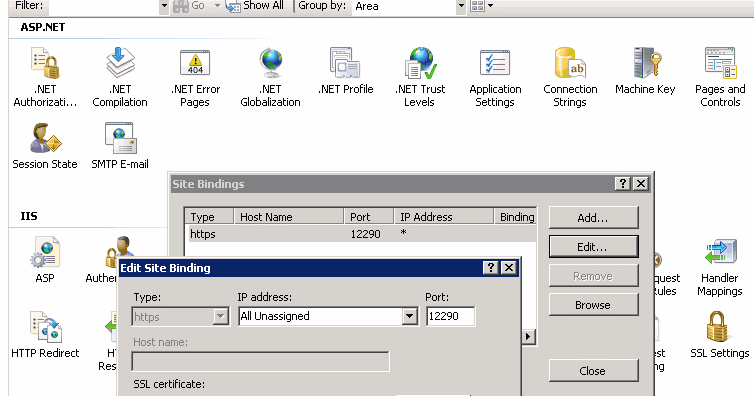Click help button in Site Bindings title bar
754x396 pixels.
[623, 183]
